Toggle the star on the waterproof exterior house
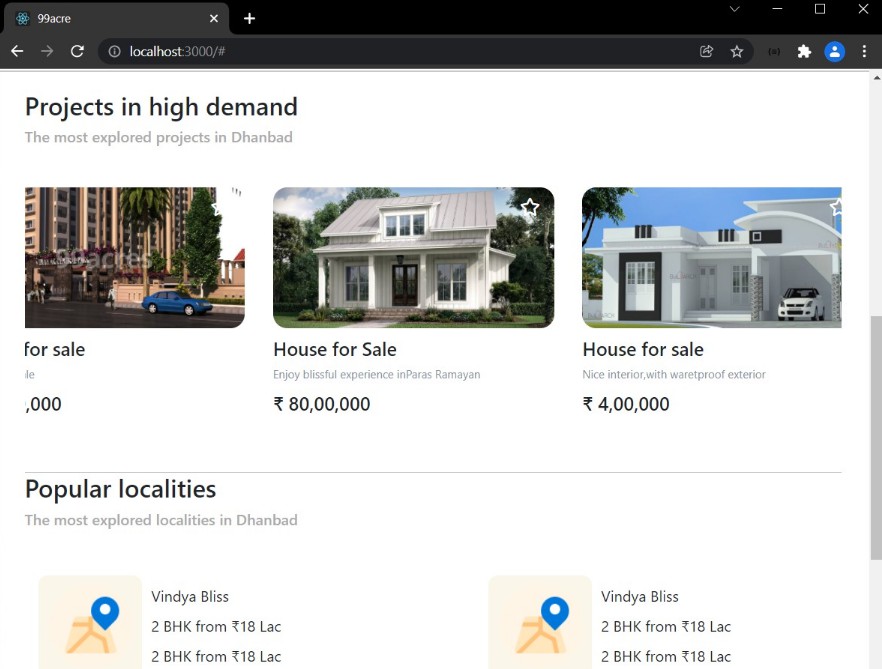Viewport: 882px width, 669px height. 836,207
